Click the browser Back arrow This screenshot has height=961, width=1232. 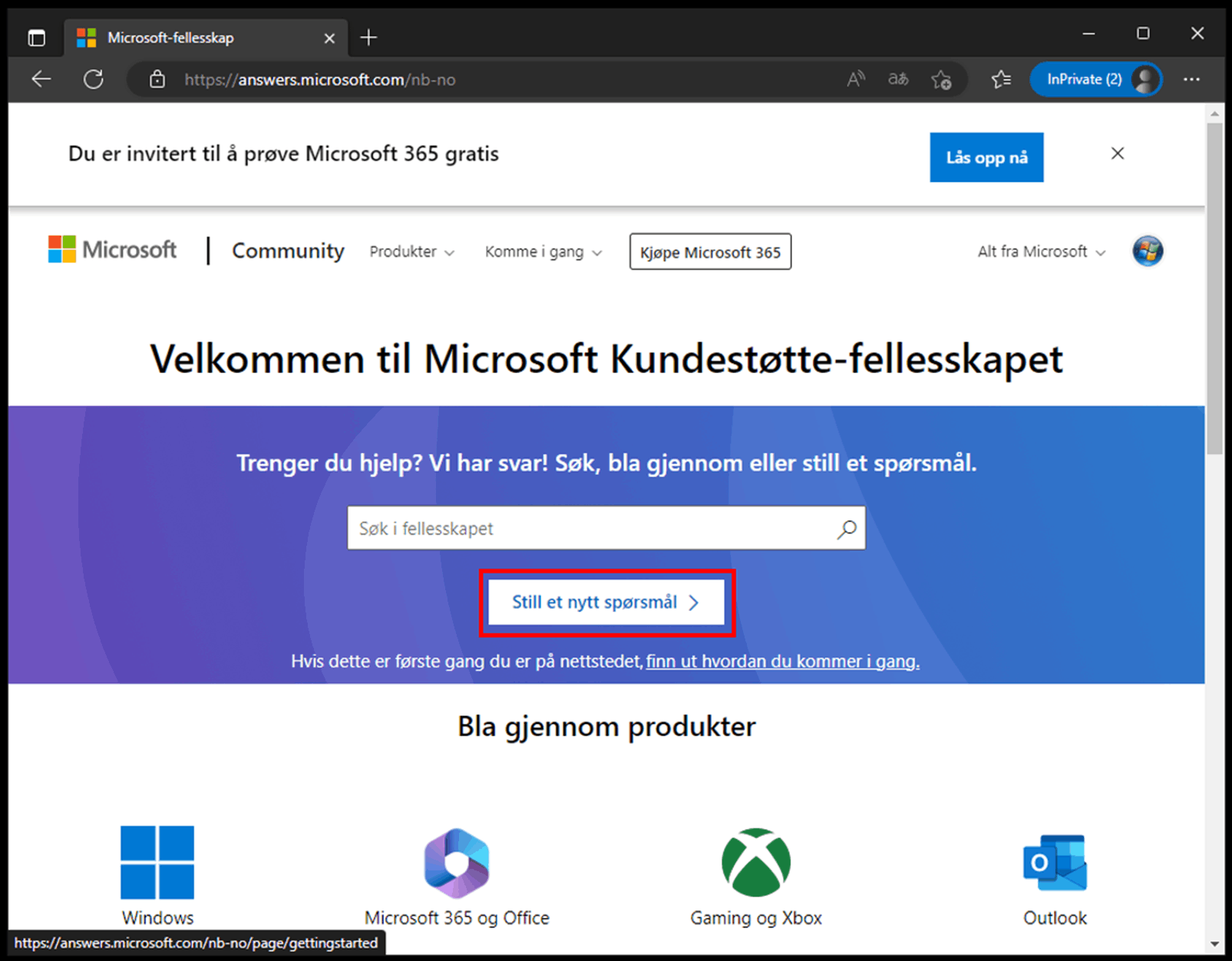click(41, 79)
